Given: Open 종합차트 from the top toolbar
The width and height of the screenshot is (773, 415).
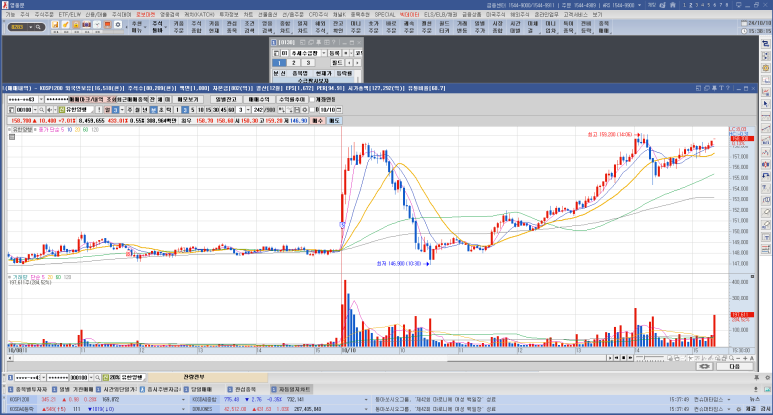Looking at the screenshot, I should click(285, 27).
